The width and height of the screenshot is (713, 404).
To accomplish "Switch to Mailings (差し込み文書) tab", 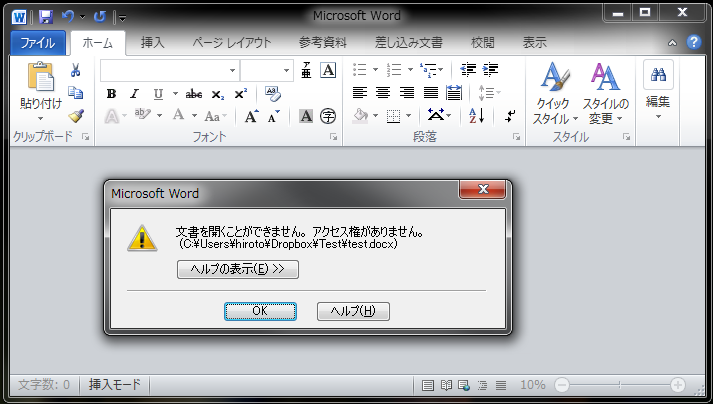I will click(408, 43).
